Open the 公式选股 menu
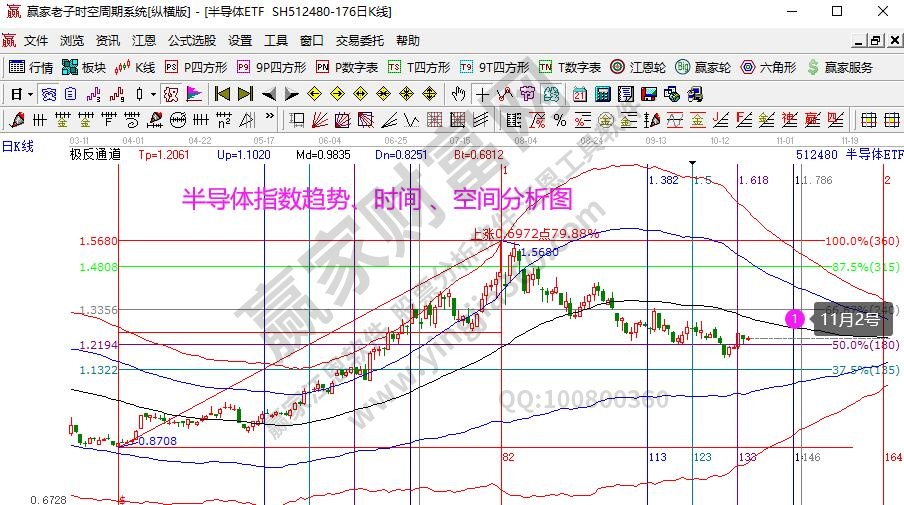 (193, 41)
